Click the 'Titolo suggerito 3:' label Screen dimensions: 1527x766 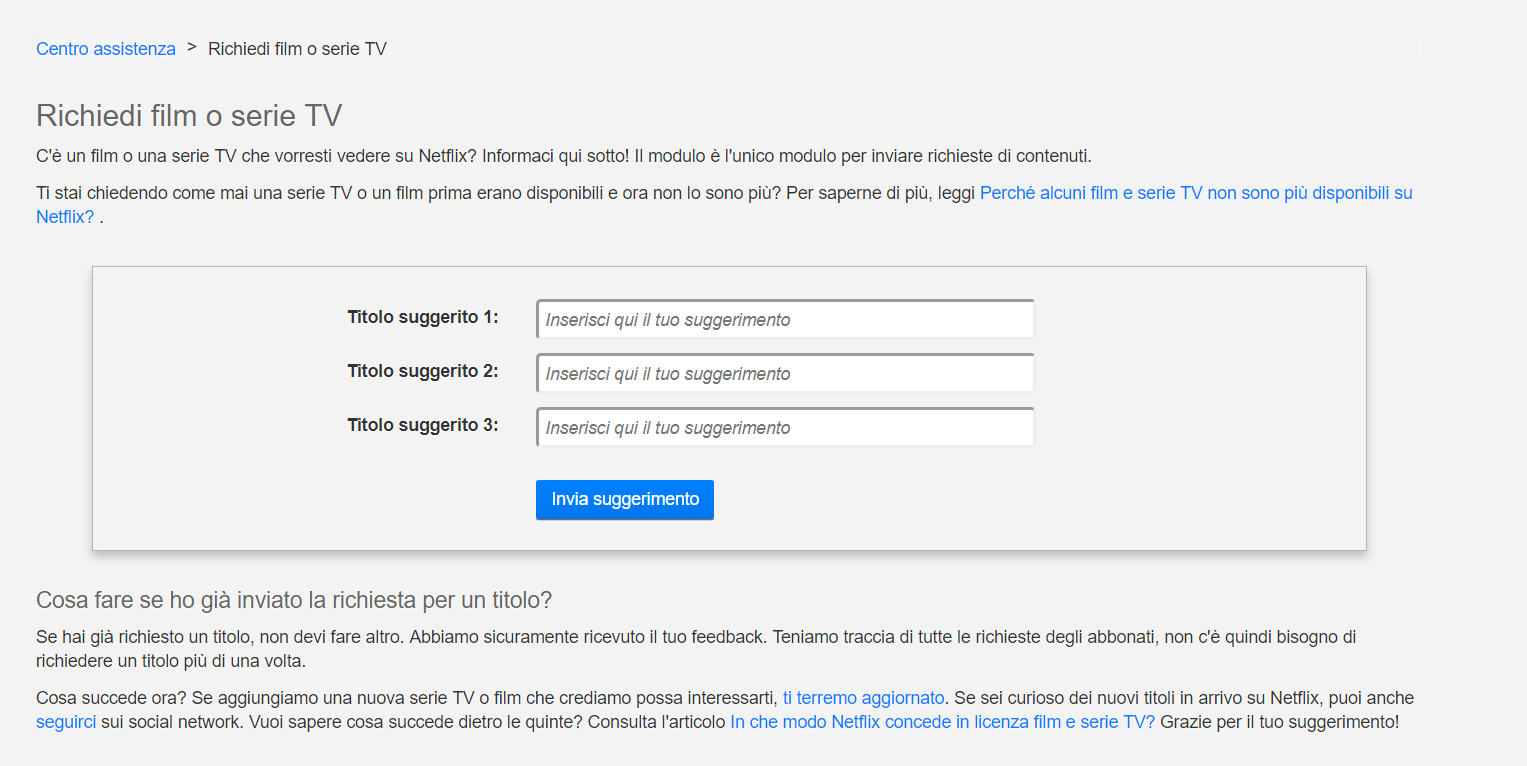[x=423, y=425]
